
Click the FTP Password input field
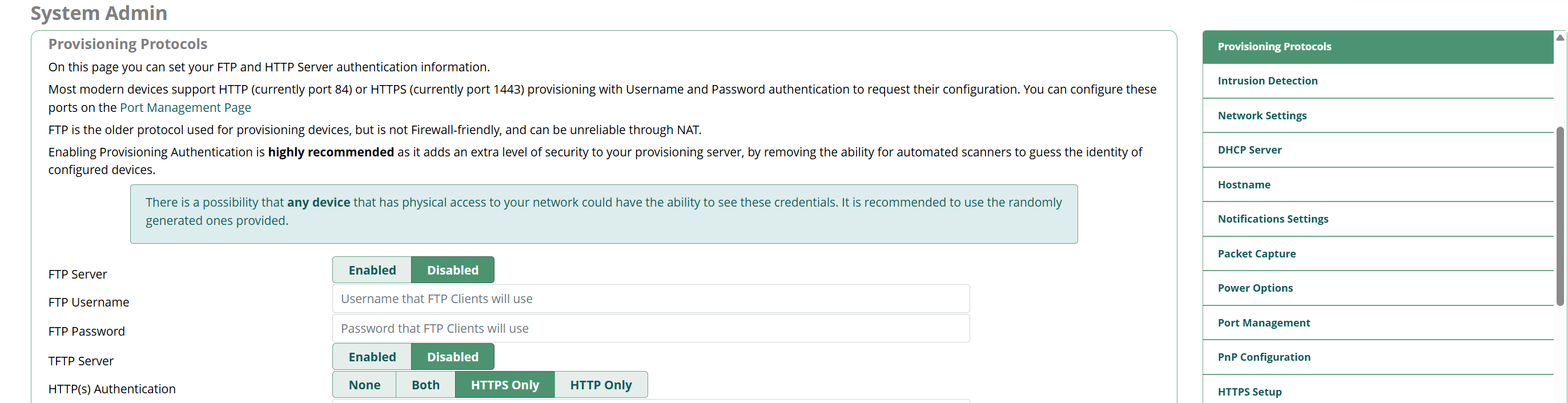click(650, 329)
